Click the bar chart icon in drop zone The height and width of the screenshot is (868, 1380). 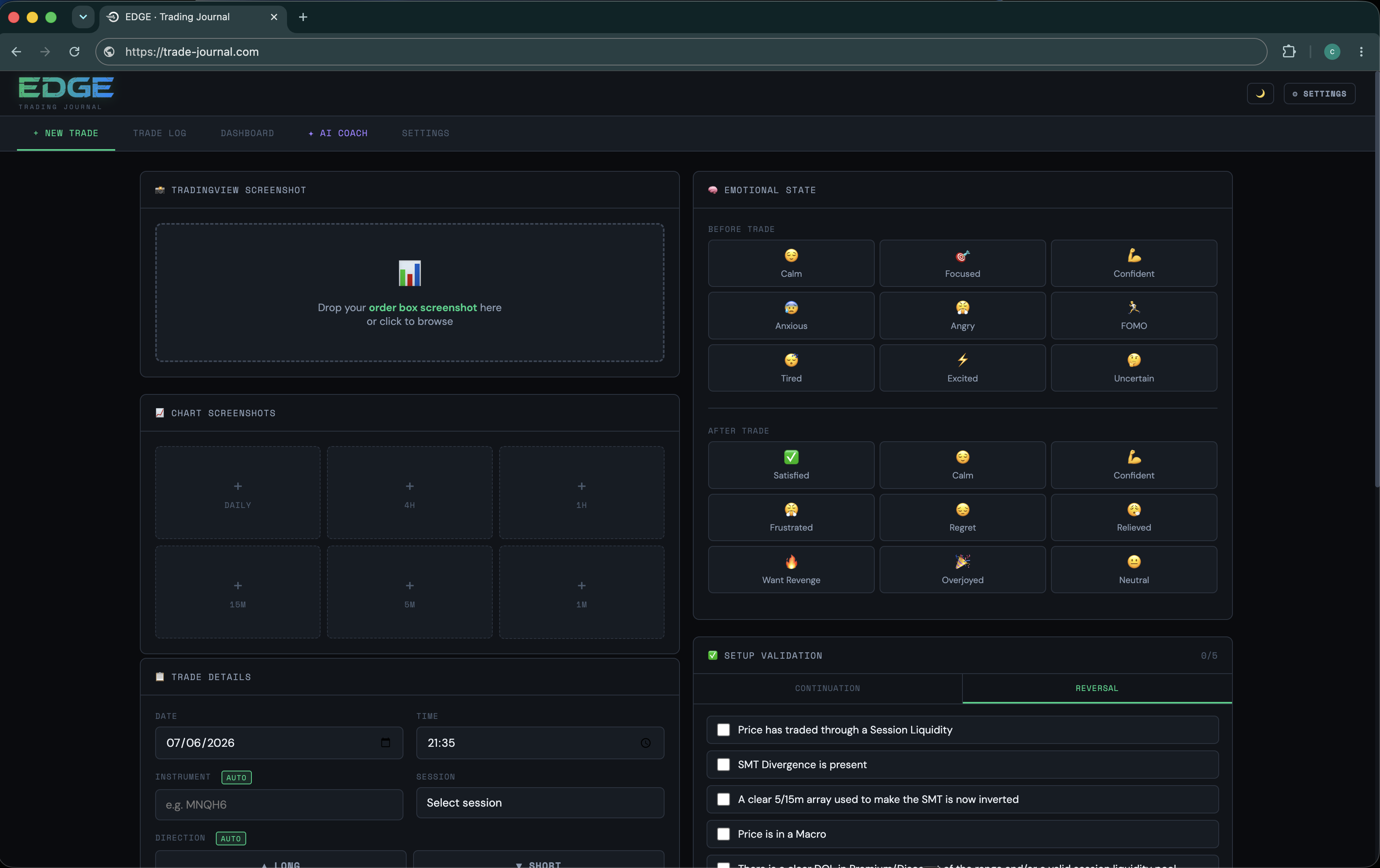tap(410, 273)
